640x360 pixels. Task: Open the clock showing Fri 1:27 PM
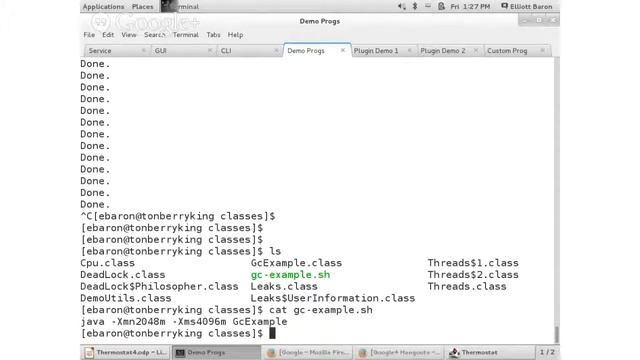(470, 7)
